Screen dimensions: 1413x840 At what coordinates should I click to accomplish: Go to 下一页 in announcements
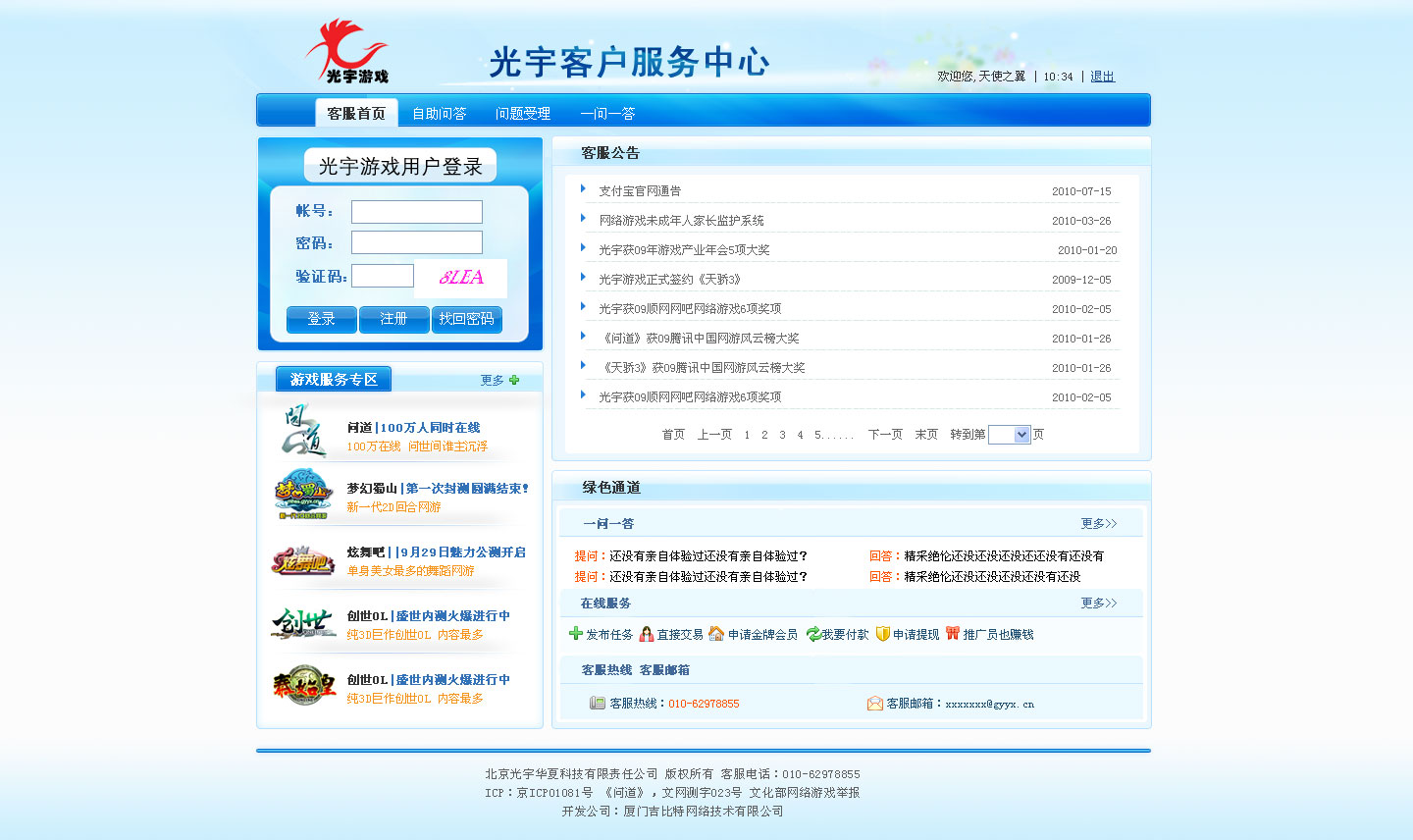coord(885,435)
